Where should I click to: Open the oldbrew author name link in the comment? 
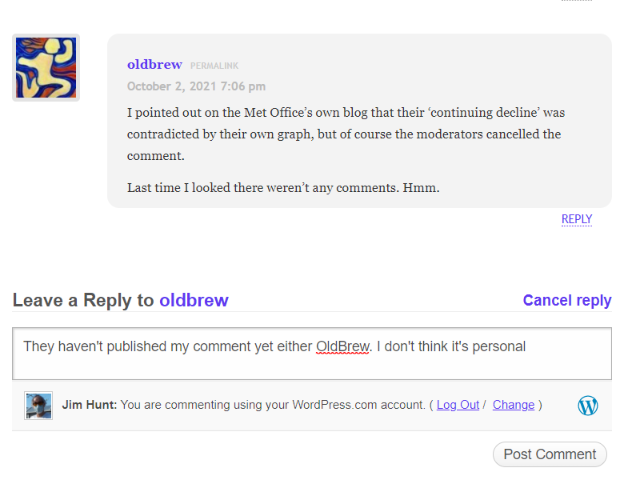tap(154, 64)
